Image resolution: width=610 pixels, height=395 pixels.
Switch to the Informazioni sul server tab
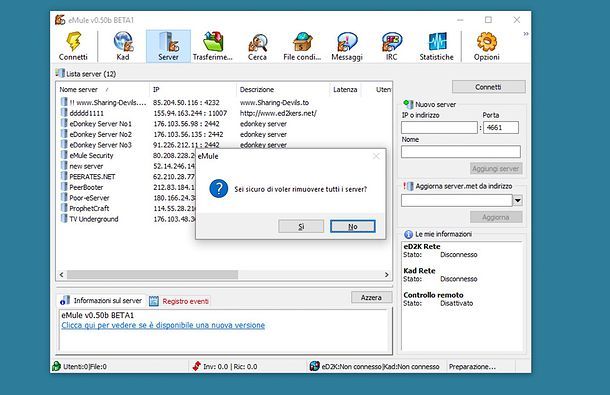101,300
